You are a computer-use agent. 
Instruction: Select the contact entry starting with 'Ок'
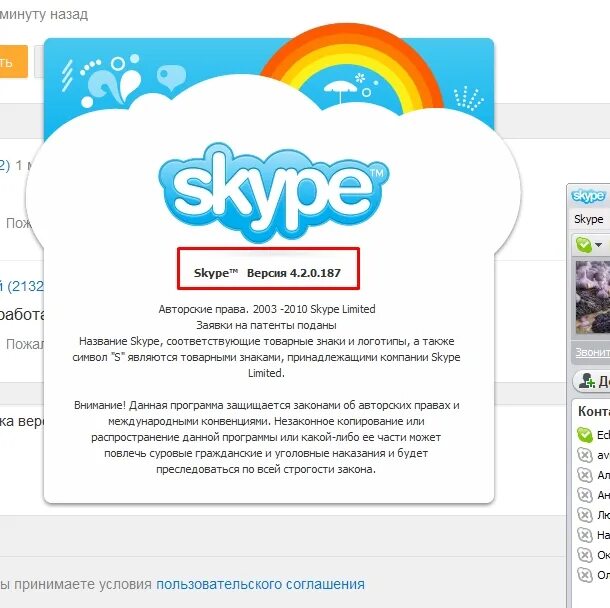tap(593, 555)
